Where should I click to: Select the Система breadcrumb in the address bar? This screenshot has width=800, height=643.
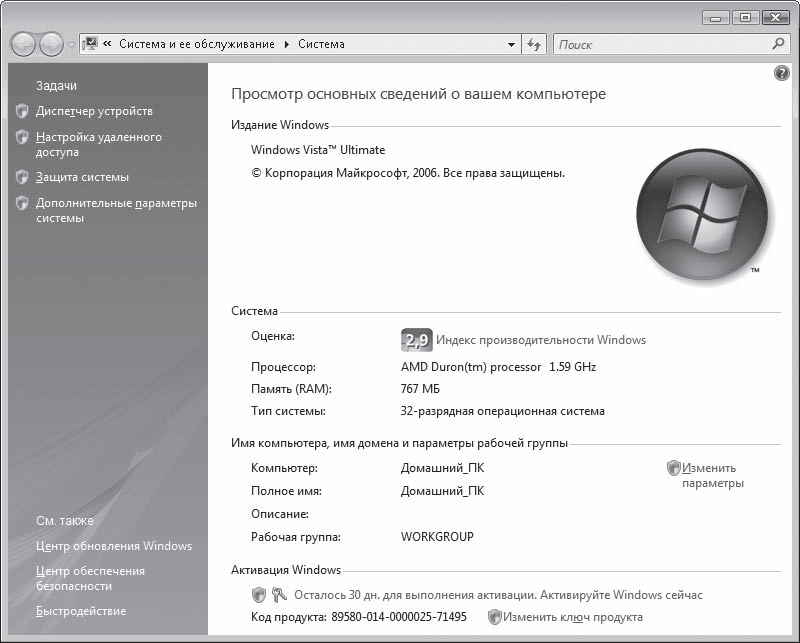[321, 44]
